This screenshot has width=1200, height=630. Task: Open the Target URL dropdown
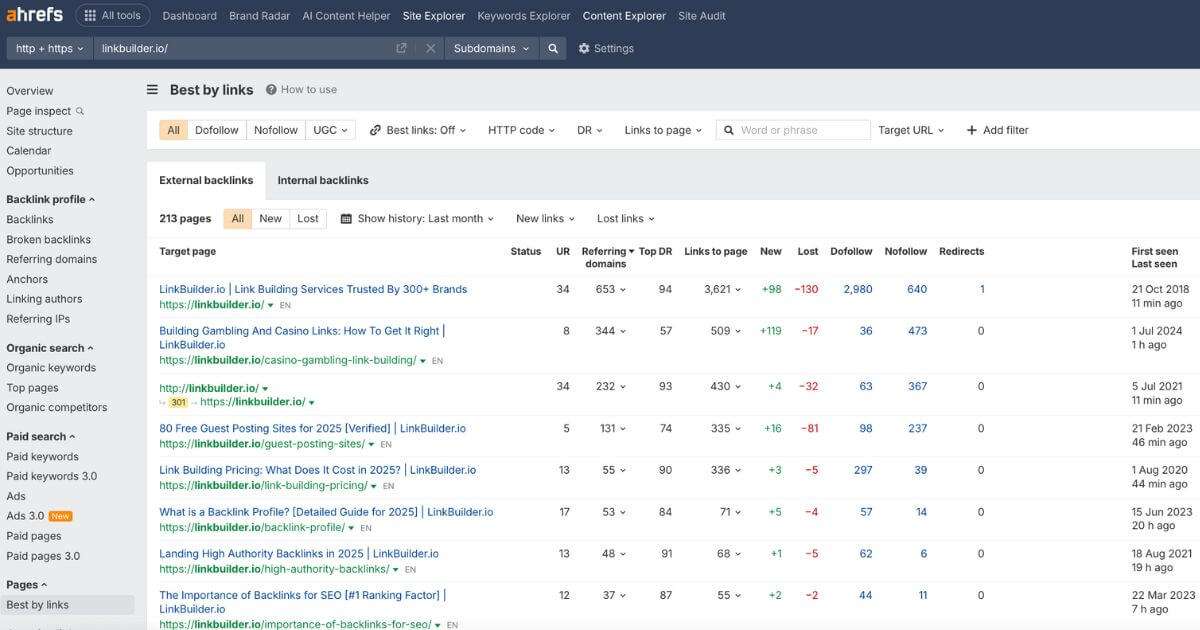[911, 130]
